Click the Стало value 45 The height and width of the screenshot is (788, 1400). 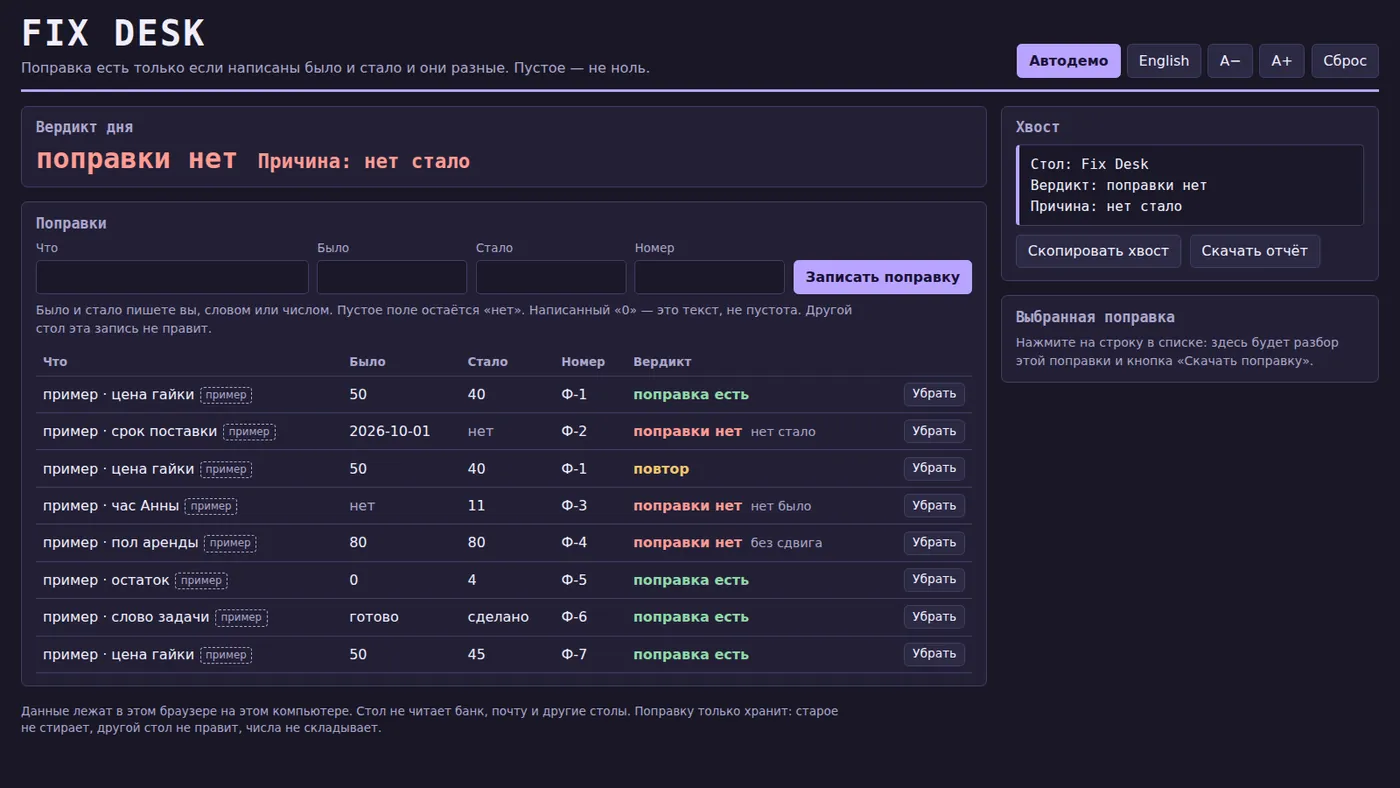476,655
